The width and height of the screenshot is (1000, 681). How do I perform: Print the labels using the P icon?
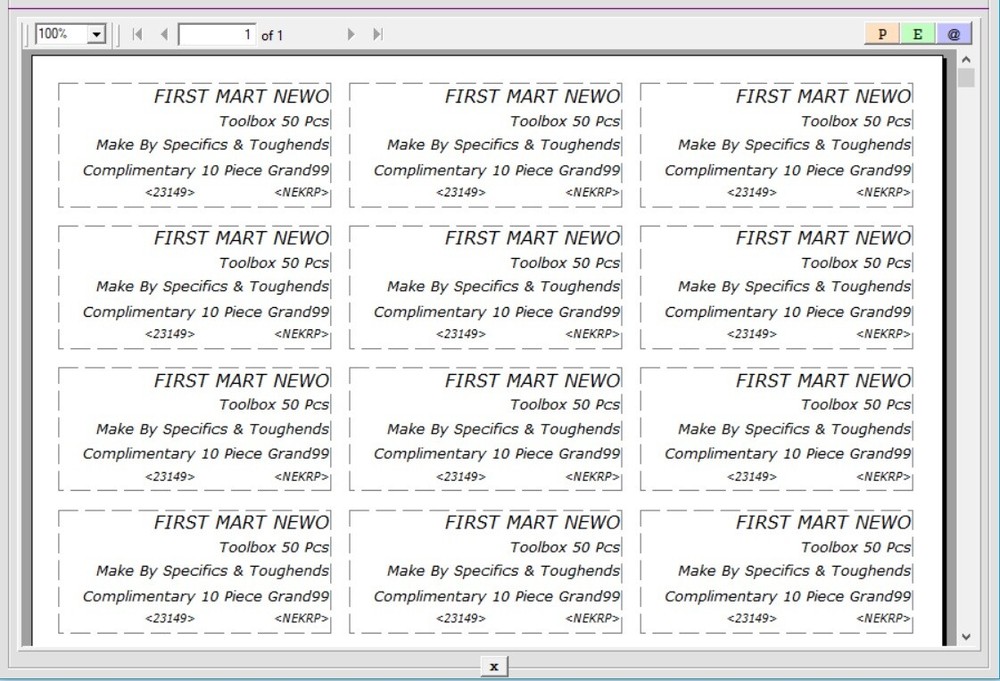(x=881, y=33)
